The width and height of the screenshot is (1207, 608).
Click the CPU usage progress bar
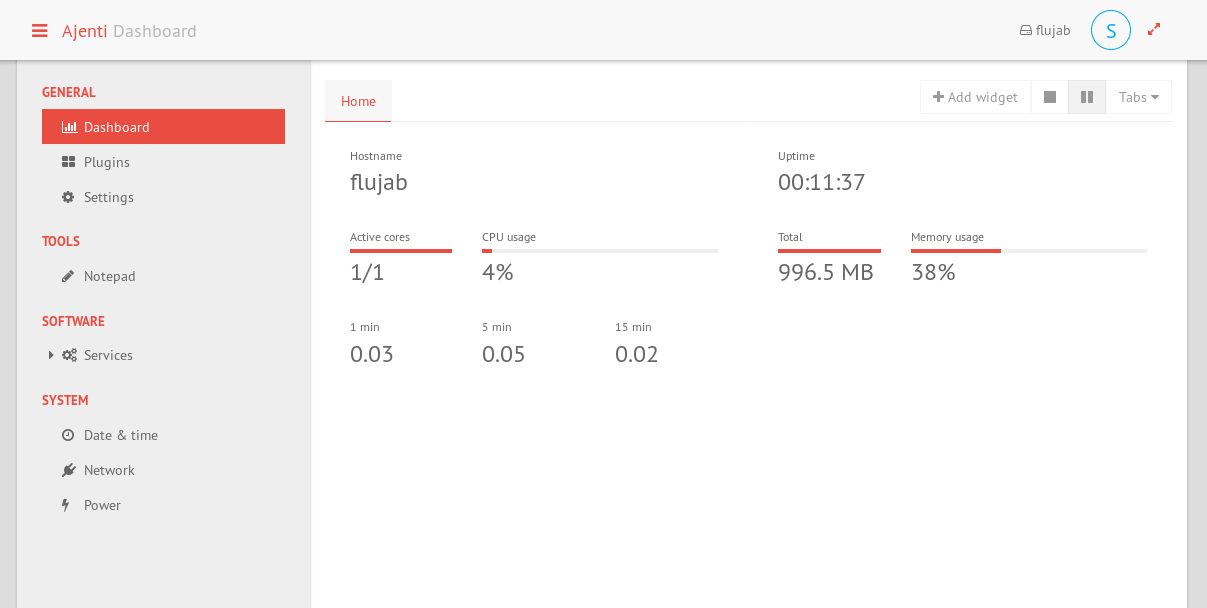click(x=600, y=251)
